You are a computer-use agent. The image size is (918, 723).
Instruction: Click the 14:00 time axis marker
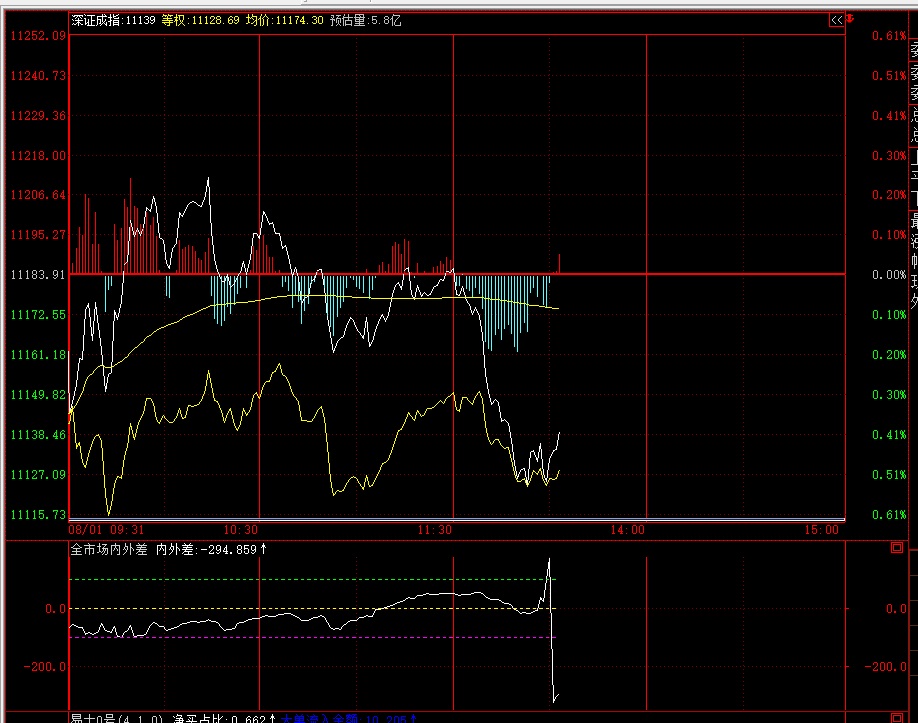click(x=628, y=530)
